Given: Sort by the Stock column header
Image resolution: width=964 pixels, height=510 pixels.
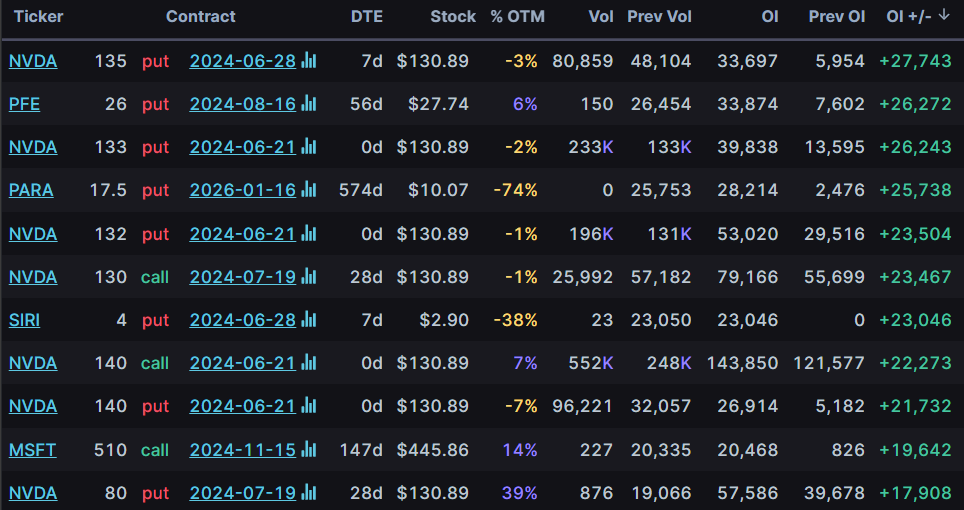Looking at the screenshot, I should pos(453,16).
